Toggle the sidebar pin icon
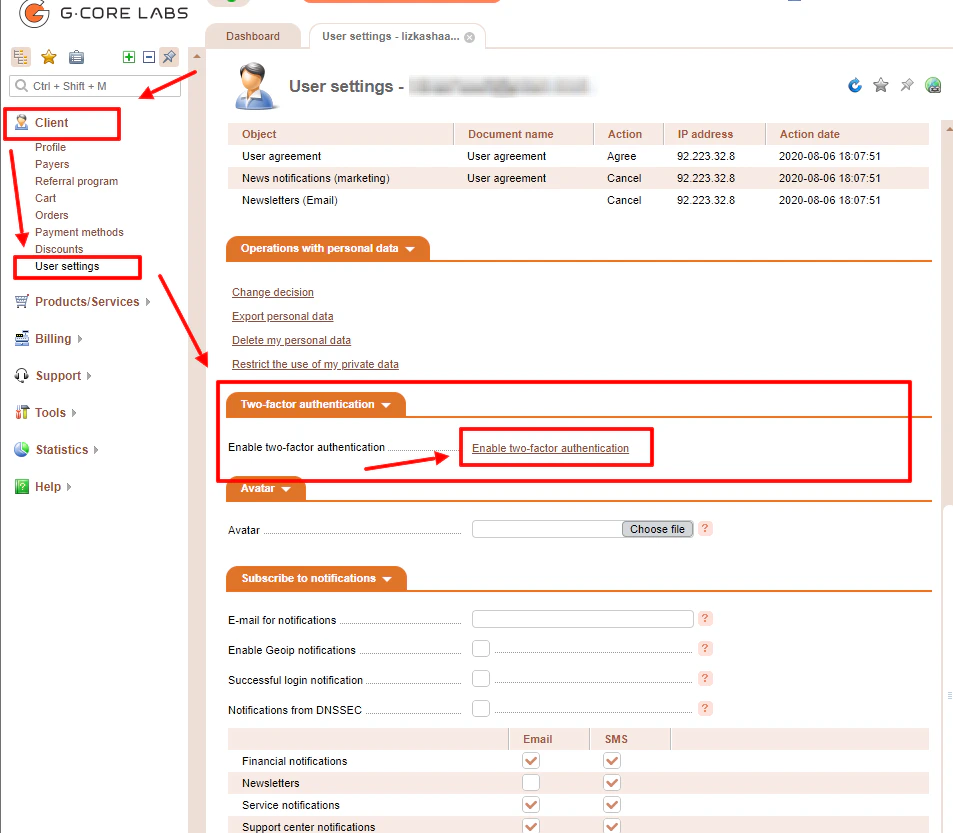This screenshot has height=833, width=953. [169, 57]
